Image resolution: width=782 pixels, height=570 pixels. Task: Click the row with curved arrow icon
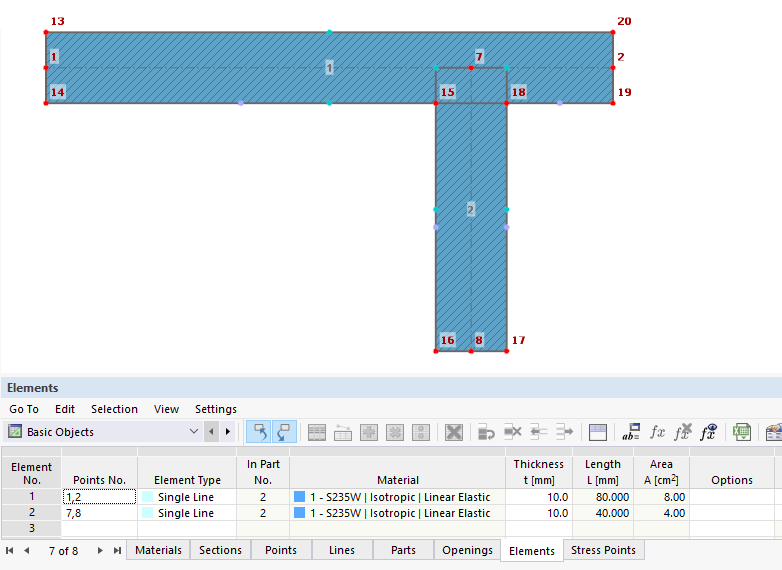pos(486,432)
